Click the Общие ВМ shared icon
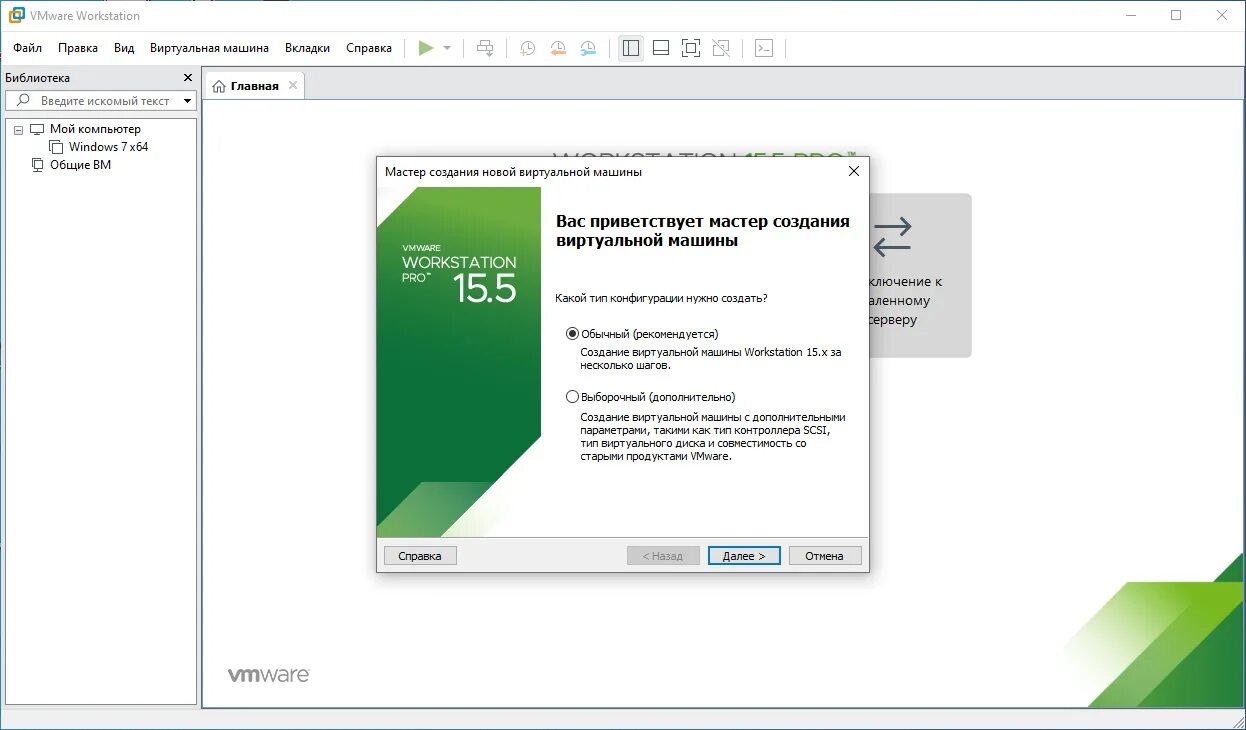1246x730 pixels. point(37,165)
